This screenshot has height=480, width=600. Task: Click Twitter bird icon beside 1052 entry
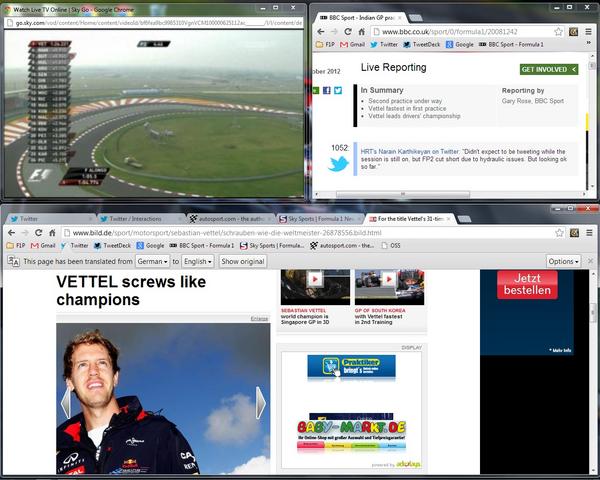[x=339, y=165]
